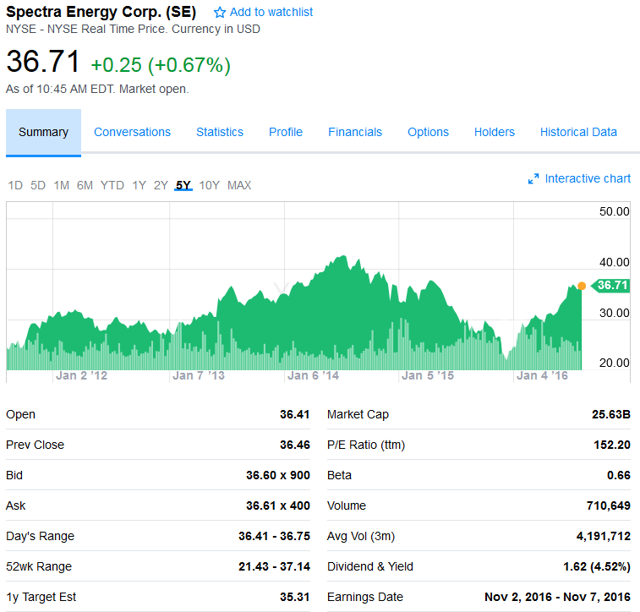Open the Interactive chart link

coord(587,179)
